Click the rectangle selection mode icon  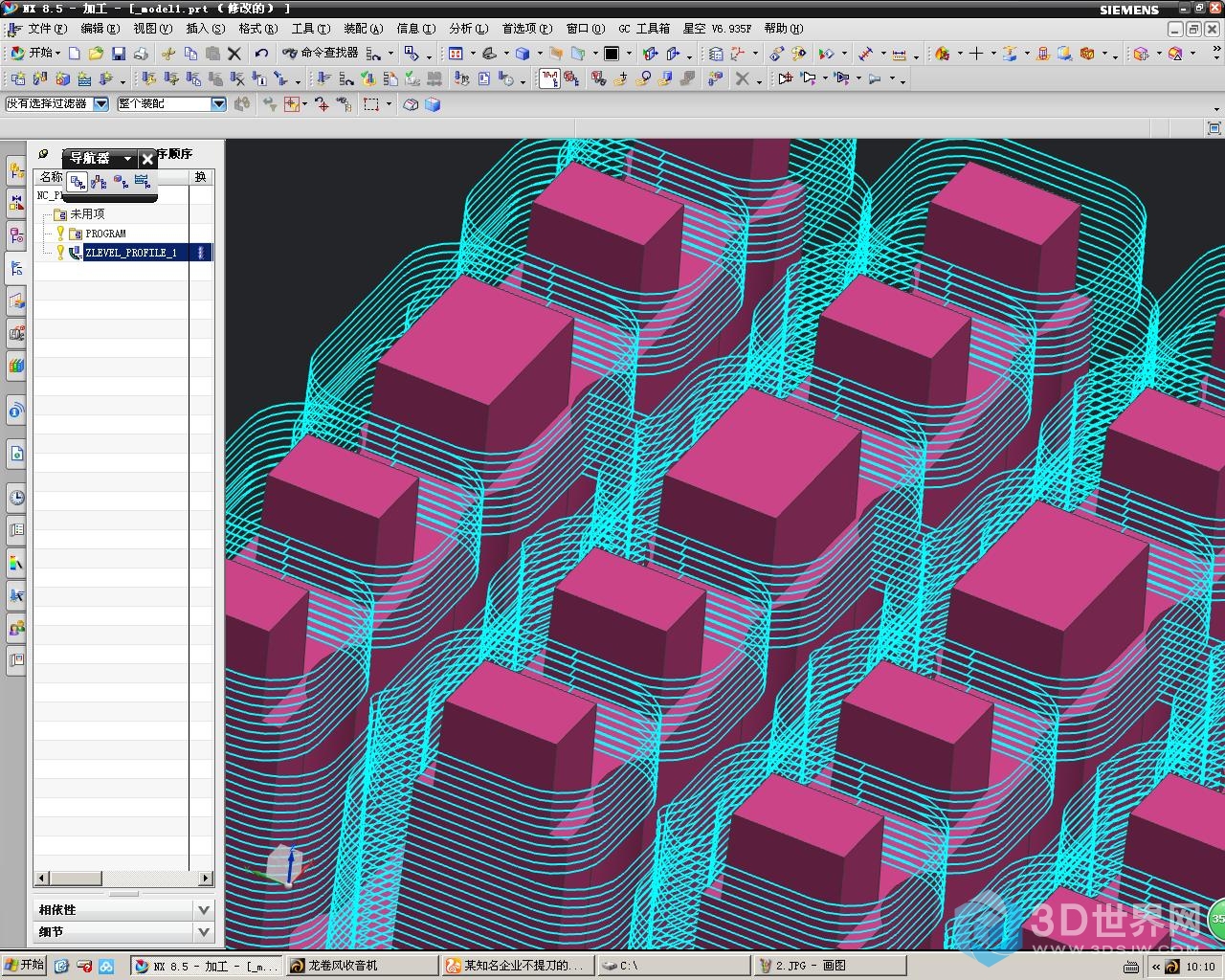tap(371, 104)
